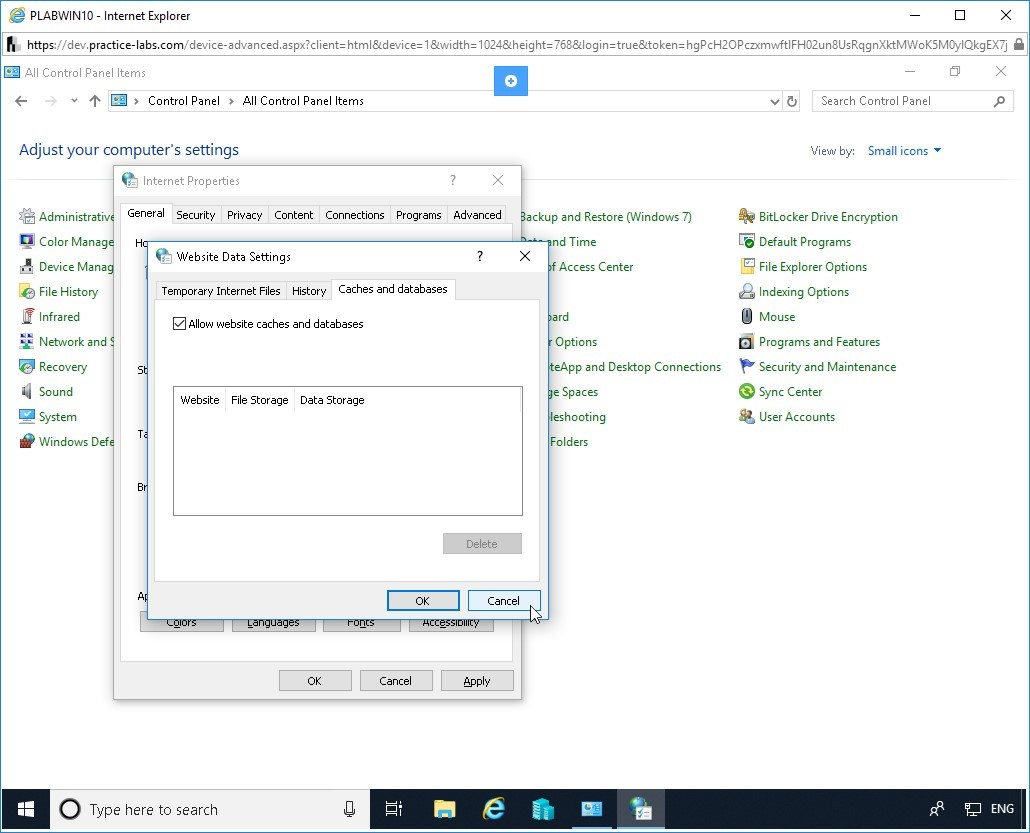Click Cancel in Website Data Settings

coord(503,600)
